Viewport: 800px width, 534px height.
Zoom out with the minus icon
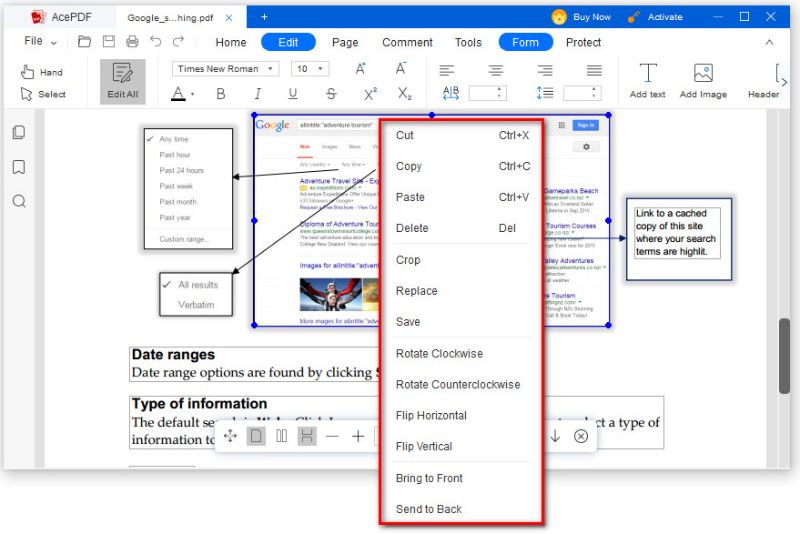(x=332, y=436)
